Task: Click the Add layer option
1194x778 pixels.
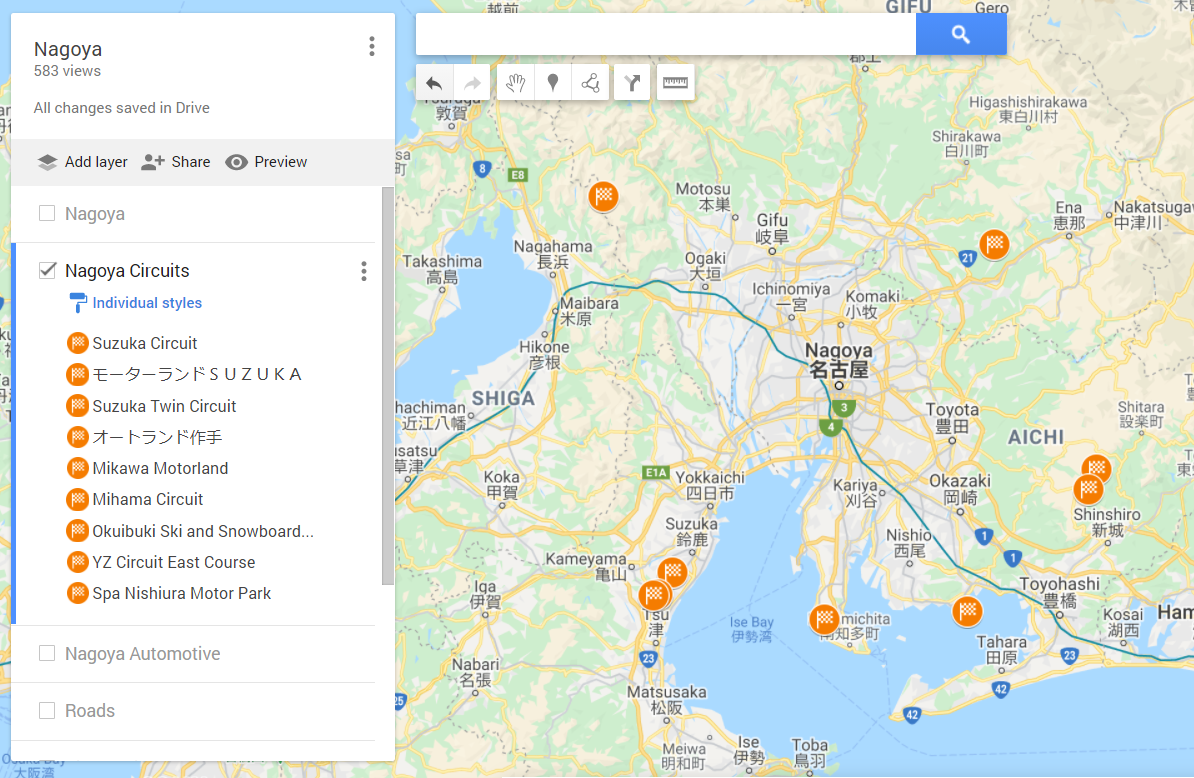Action: click(x=81, y=161)
